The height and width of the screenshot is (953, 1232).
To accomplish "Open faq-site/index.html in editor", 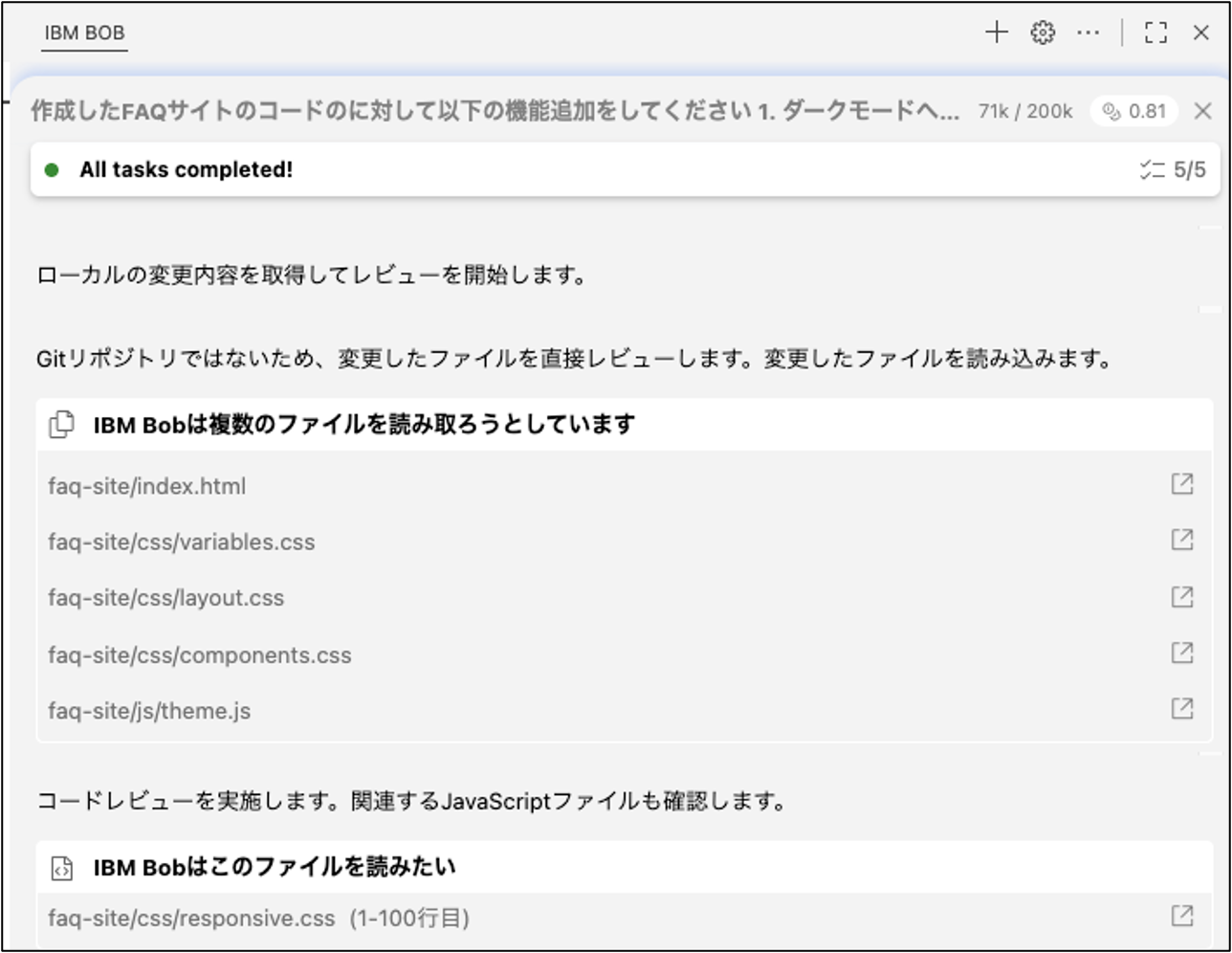I will 1182,484.
